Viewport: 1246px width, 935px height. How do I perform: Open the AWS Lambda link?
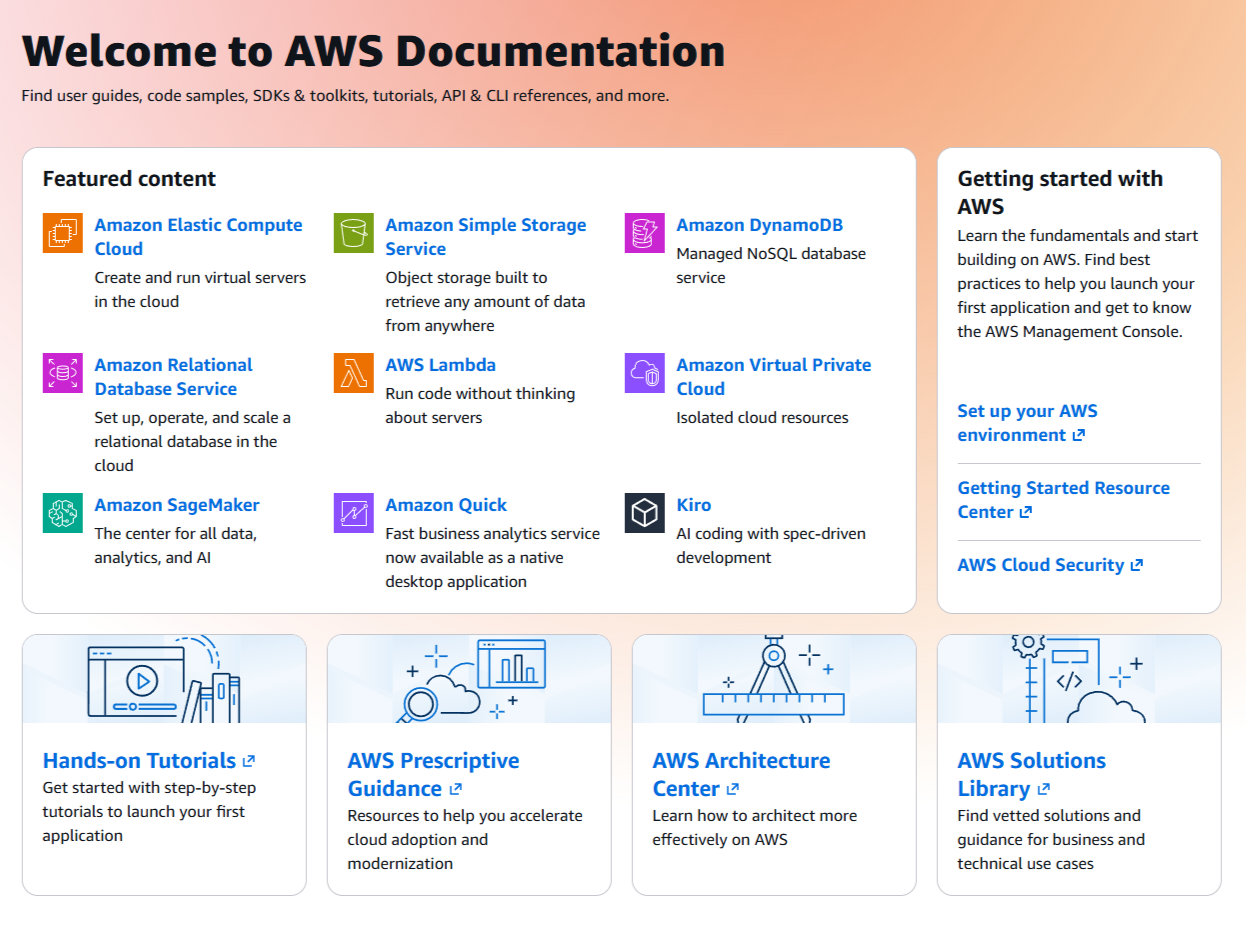click(x=441, y=365)
